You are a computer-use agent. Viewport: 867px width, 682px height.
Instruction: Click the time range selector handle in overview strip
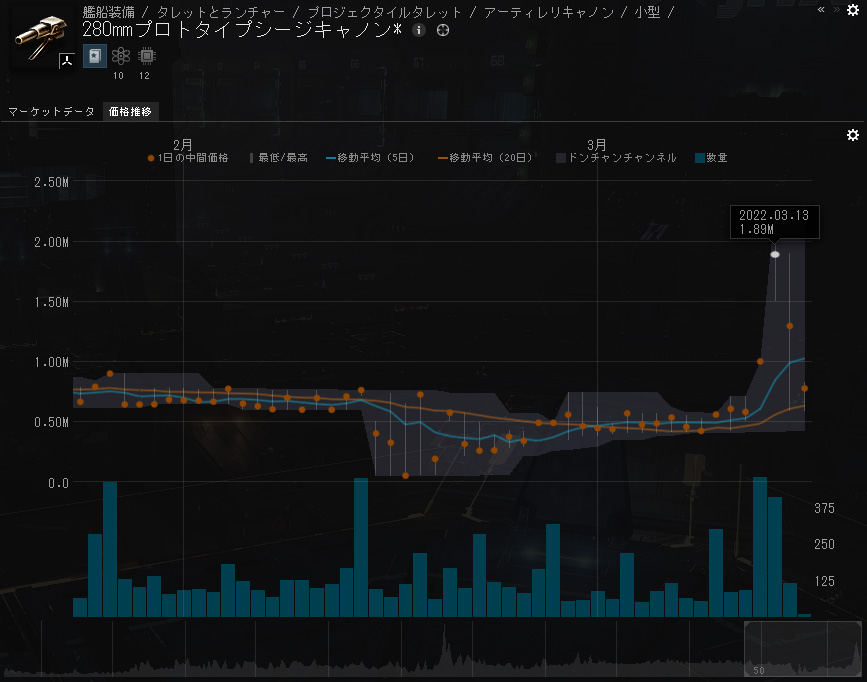point(802,648)
